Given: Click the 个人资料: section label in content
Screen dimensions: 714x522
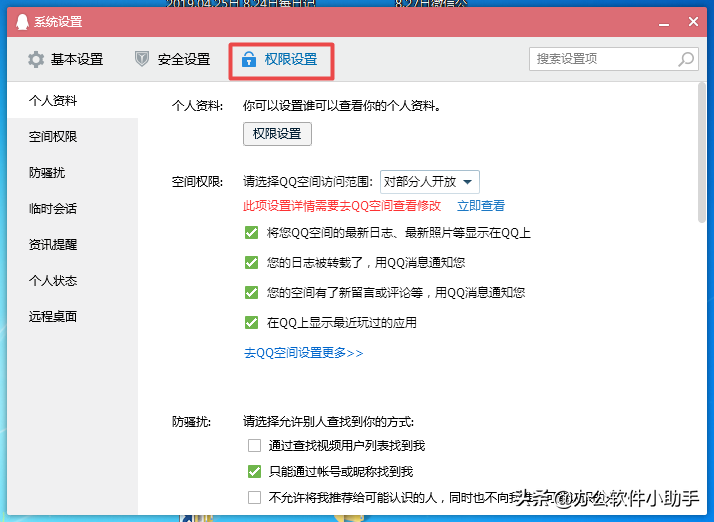Looking at the screenshot, I should point(197,106).
